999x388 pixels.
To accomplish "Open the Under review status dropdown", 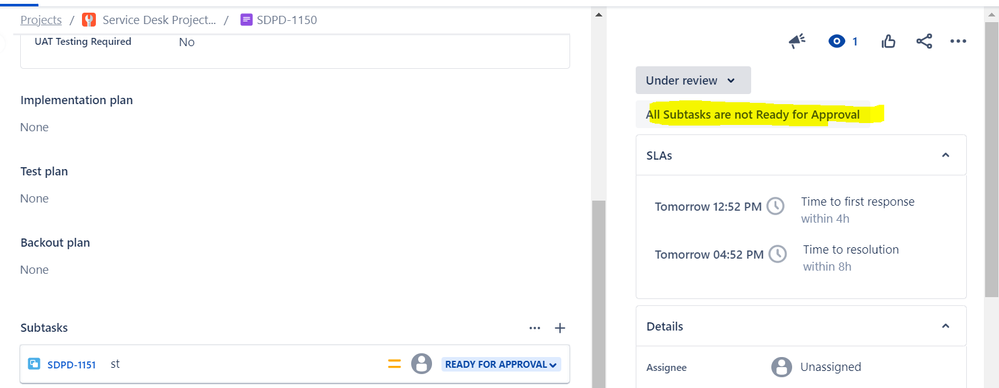I will point(693,80).
